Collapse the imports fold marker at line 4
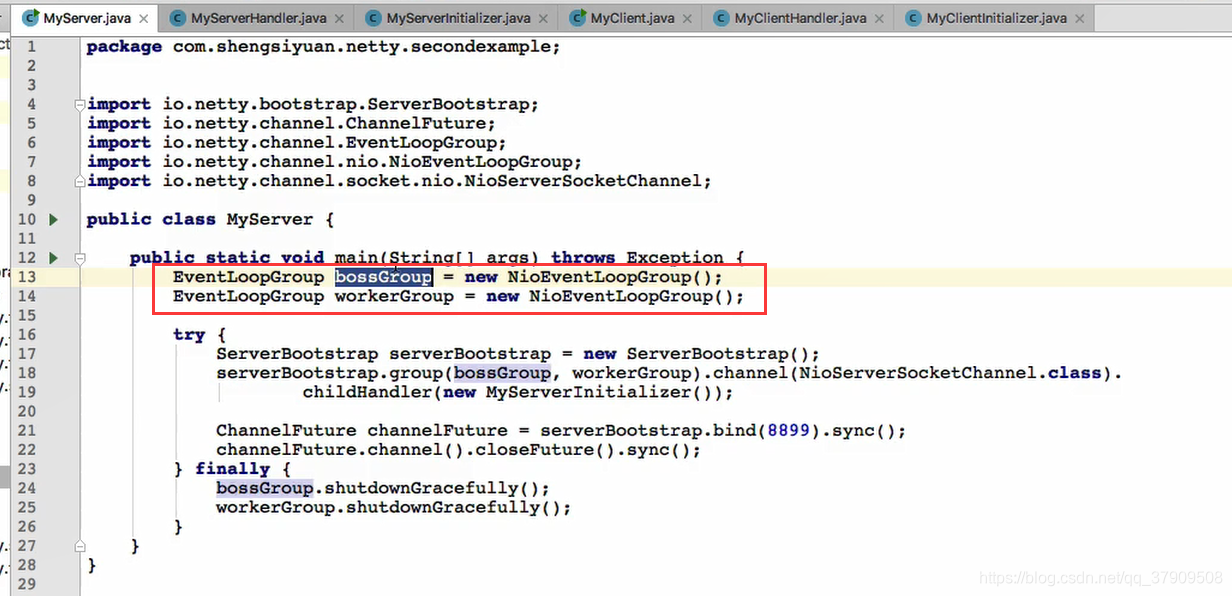The width and height of the screenshot is (1232, 596). 79,104
